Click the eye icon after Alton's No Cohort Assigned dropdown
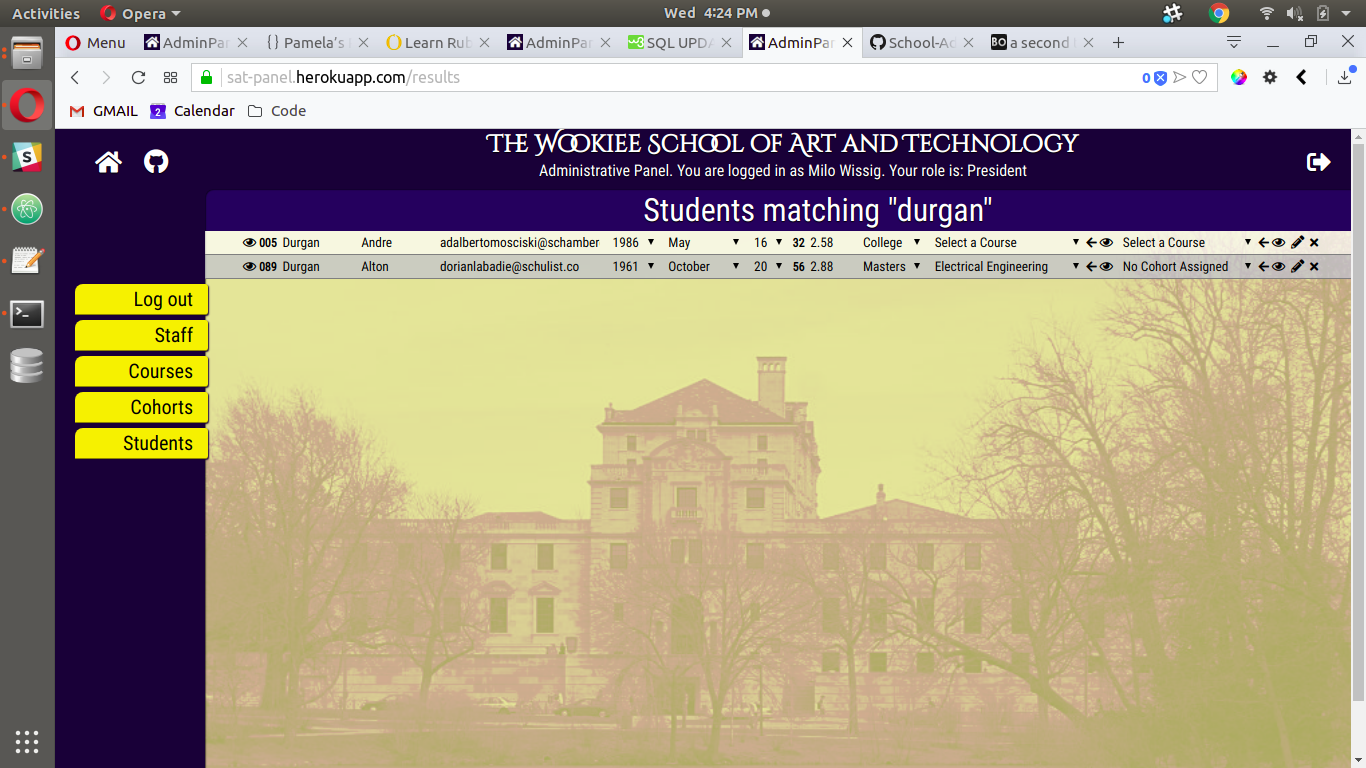The height and width of the screenshot is (768, 1366). click(1278, 266)
